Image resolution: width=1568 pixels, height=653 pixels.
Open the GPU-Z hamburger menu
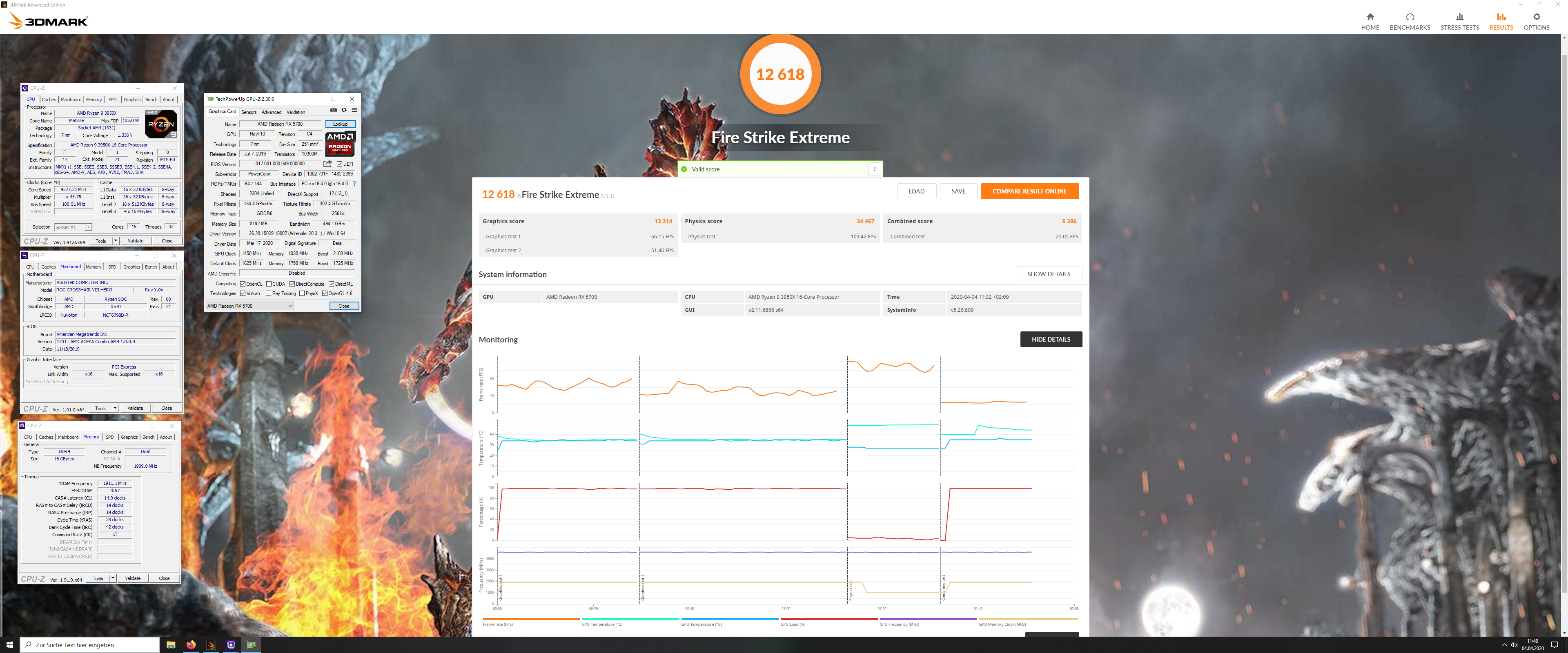[x=354, y=110]
